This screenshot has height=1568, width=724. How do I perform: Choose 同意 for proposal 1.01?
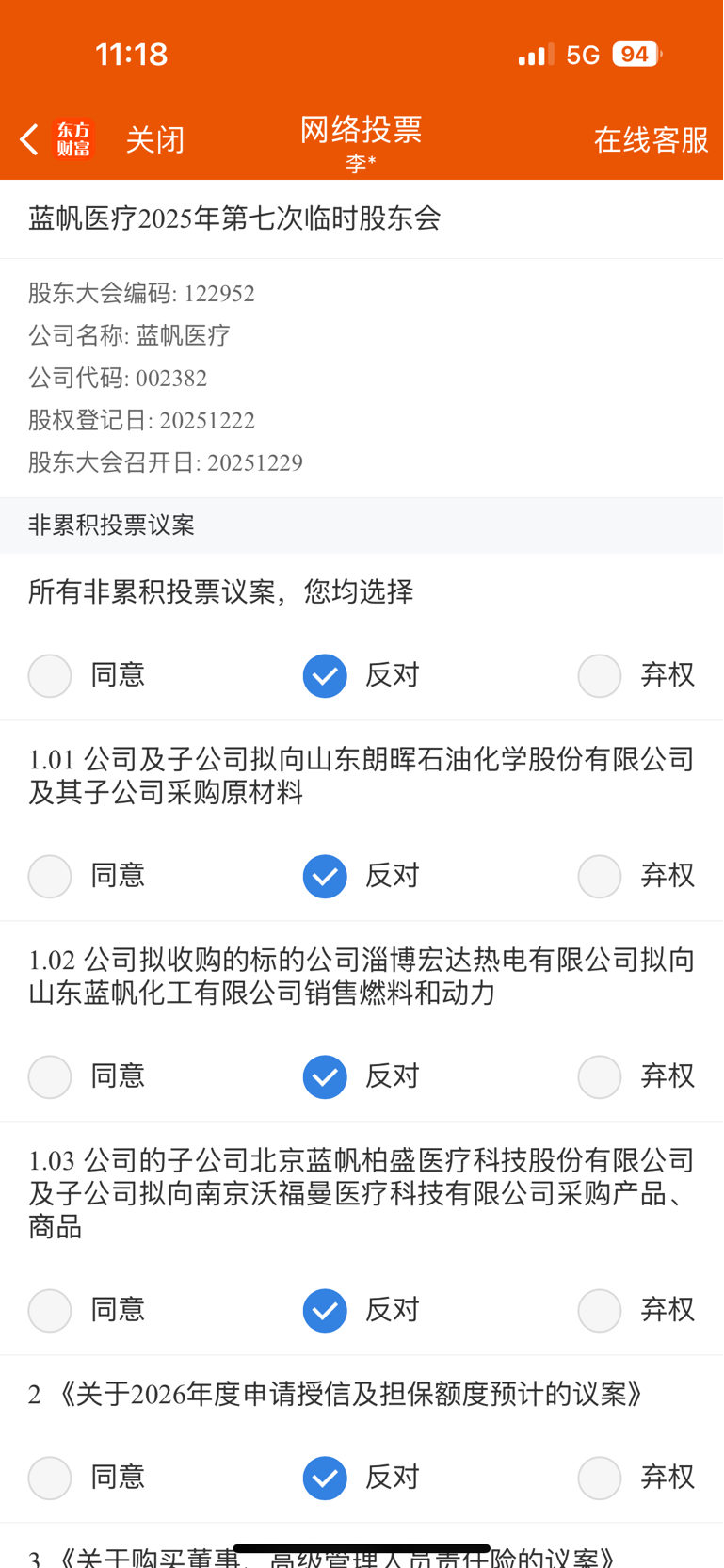click(50, 876)
